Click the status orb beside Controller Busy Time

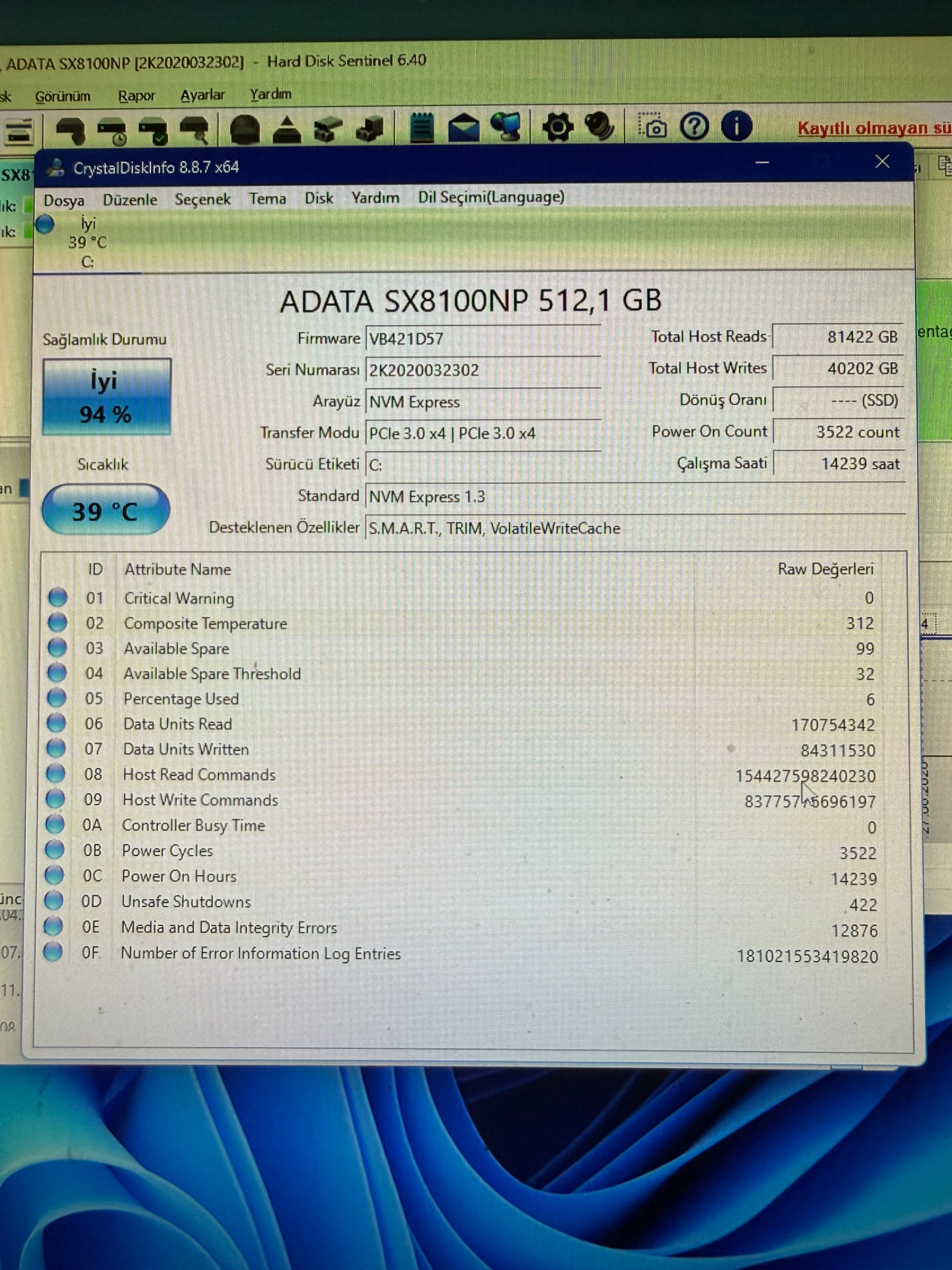[55, 824]
